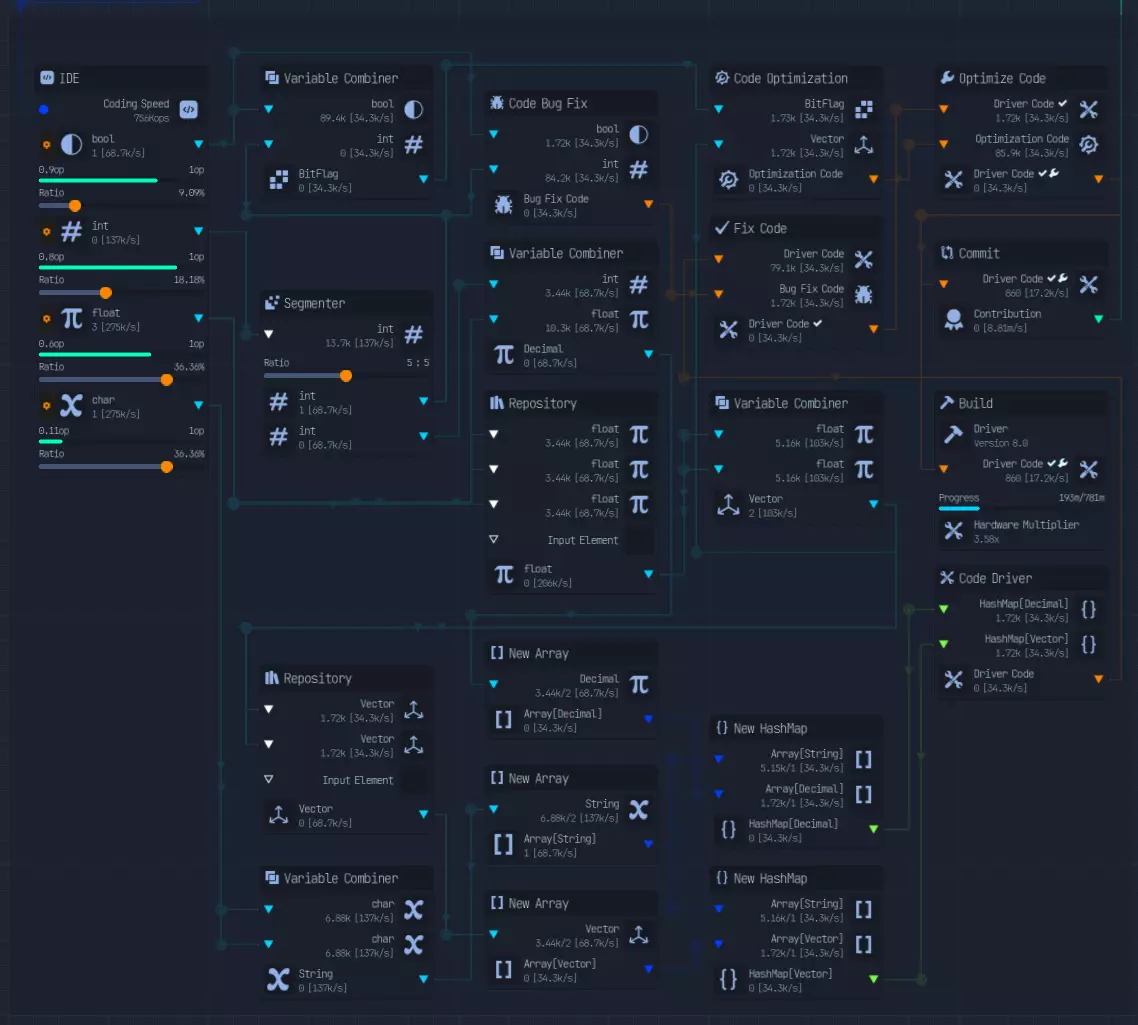Click the Build Progress bar
Image resolution: width=1138 pixels, height=1025 pixels.
coord(1021,509)
